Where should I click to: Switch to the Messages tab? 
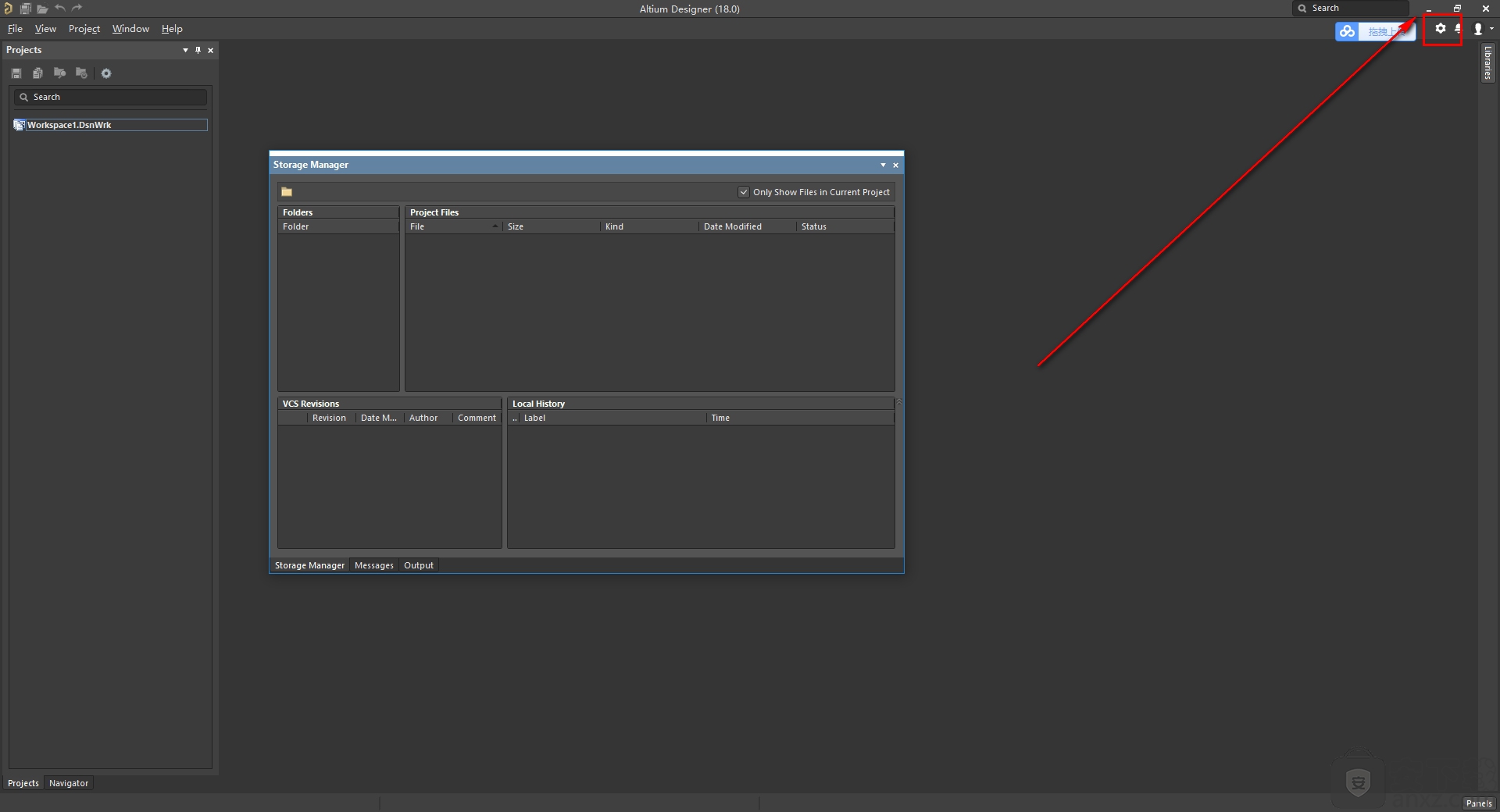(x=374, y=565)
